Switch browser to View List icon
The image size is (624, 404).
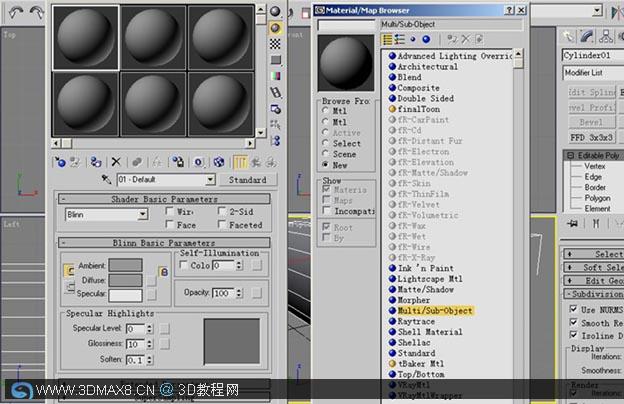pyautogui.click(x=387, y=39)
